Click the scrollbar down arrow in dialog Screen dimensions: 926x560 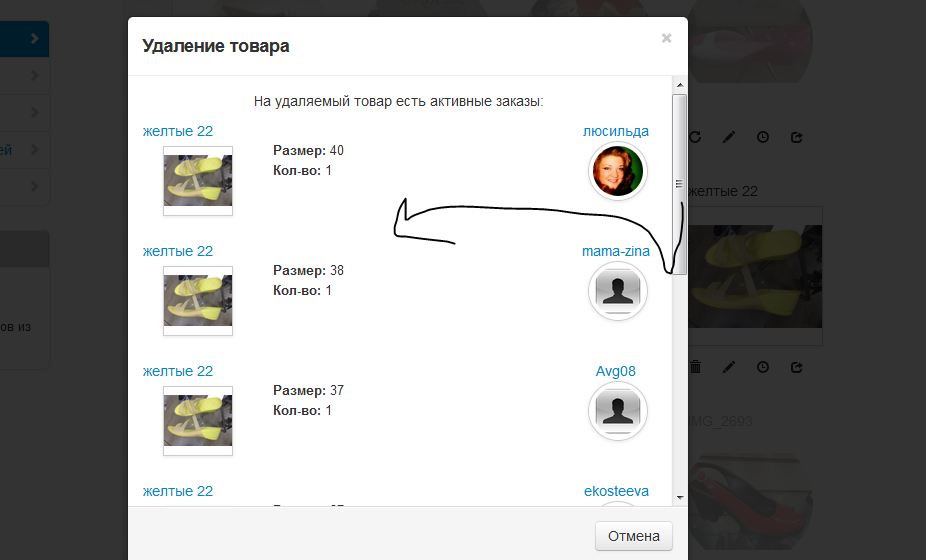[x=680, y=497]
